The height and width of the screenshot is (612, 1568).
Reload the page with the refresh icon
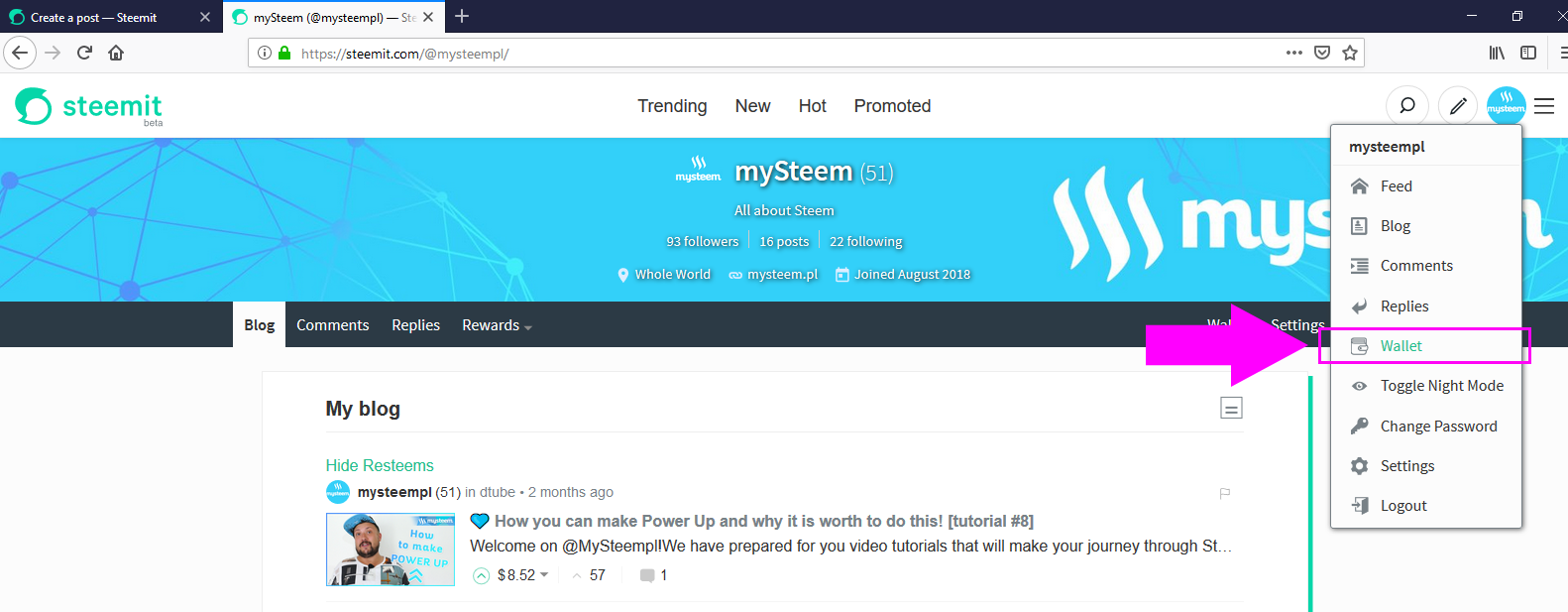pyautogui.click(x=84, y=53)
